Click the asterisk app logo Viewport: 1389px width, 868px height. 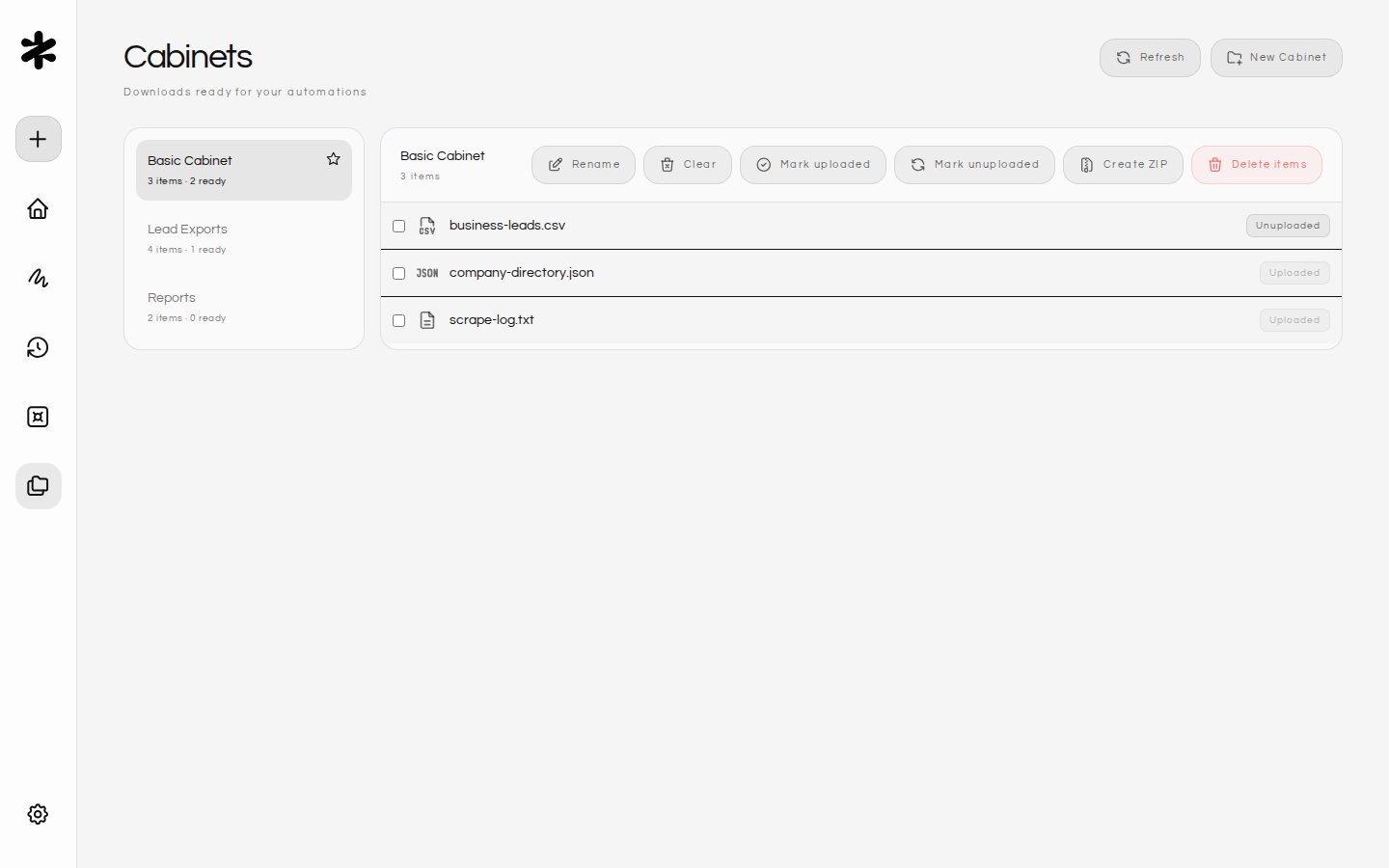[39, 50]
